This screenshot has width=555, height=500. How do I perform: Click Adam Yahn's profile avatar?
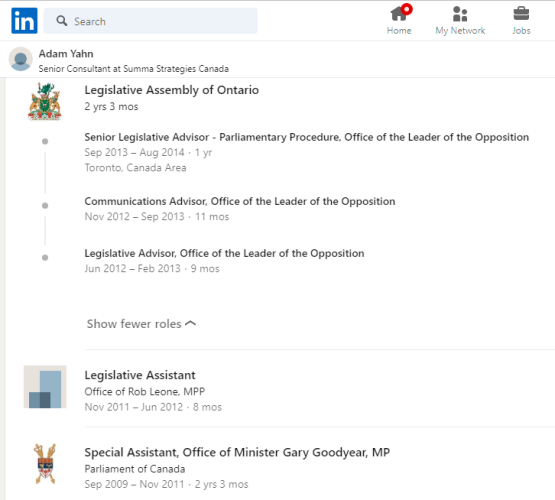(21, 59)
